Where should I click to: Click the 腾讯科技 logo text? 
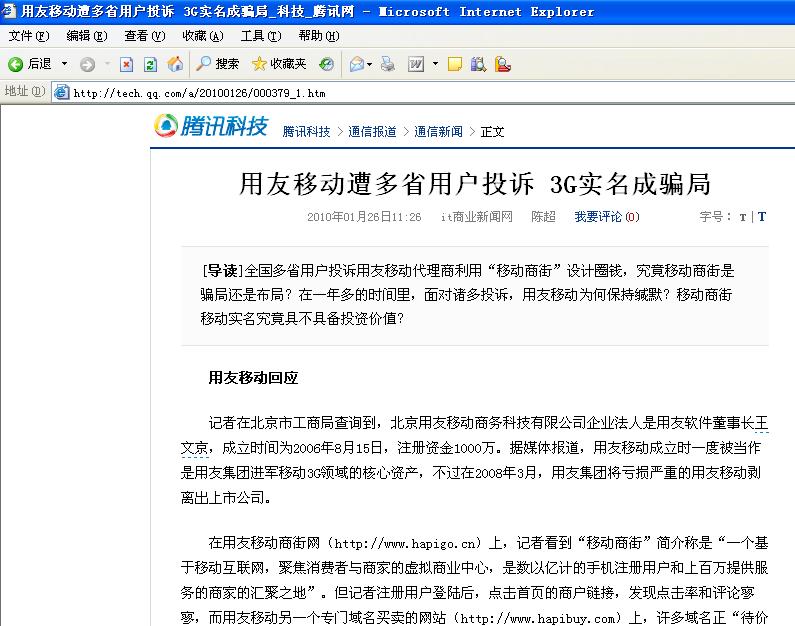[224, 126]
